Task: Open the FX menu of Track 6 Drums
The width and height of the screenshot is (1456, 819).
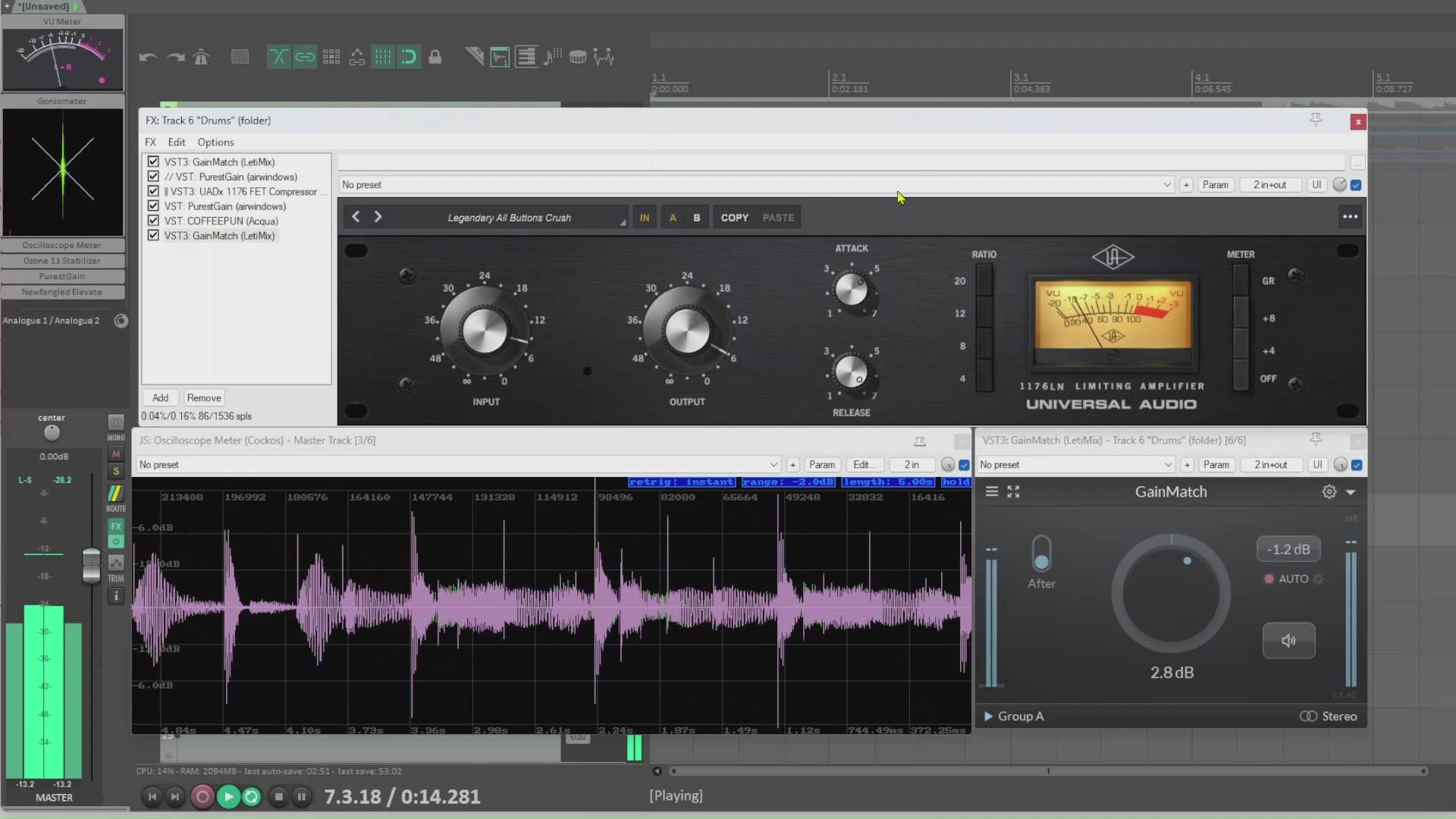Action: 150,142
